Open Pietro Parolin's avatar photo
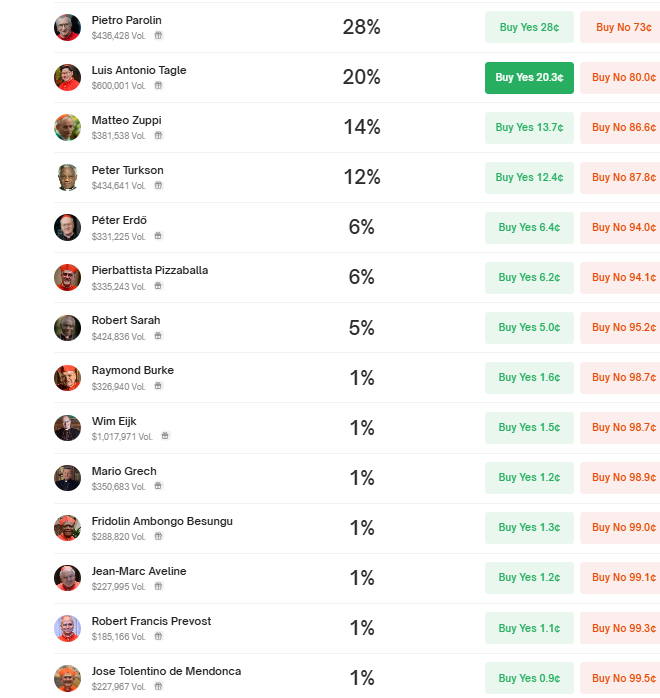Image resolution: width=660 pixels, height=698 pixels. click(x=67, y=27)
